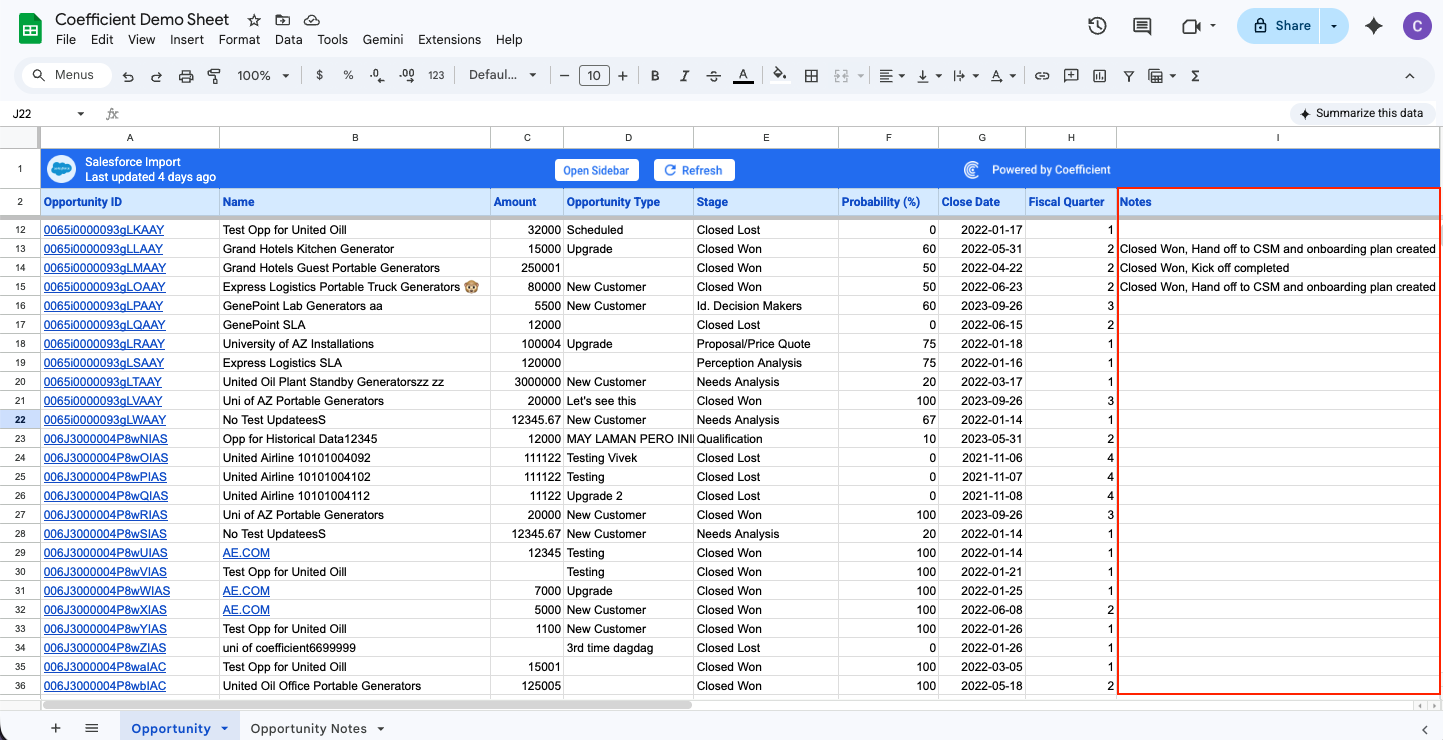Open the Insert chart tool
Image resolution: width=1443 pixels, height=740 pixels.
pyautogui.click(x=1100, y=75)
